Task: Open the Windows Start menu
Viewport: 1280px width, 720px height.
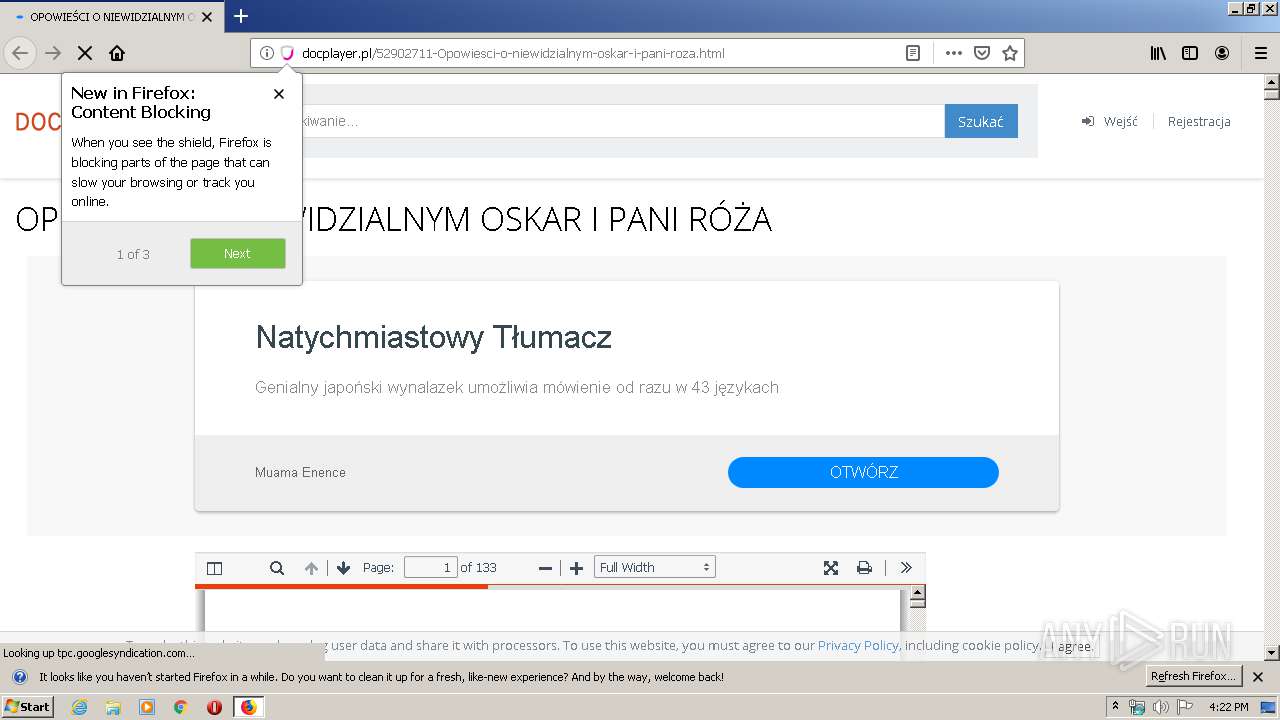Action: 27,707
